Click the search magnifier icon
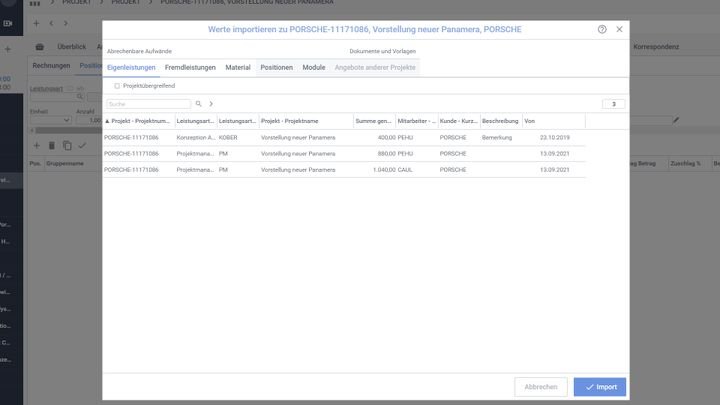Viewport: 720px width, 405px height. [198, 104]
